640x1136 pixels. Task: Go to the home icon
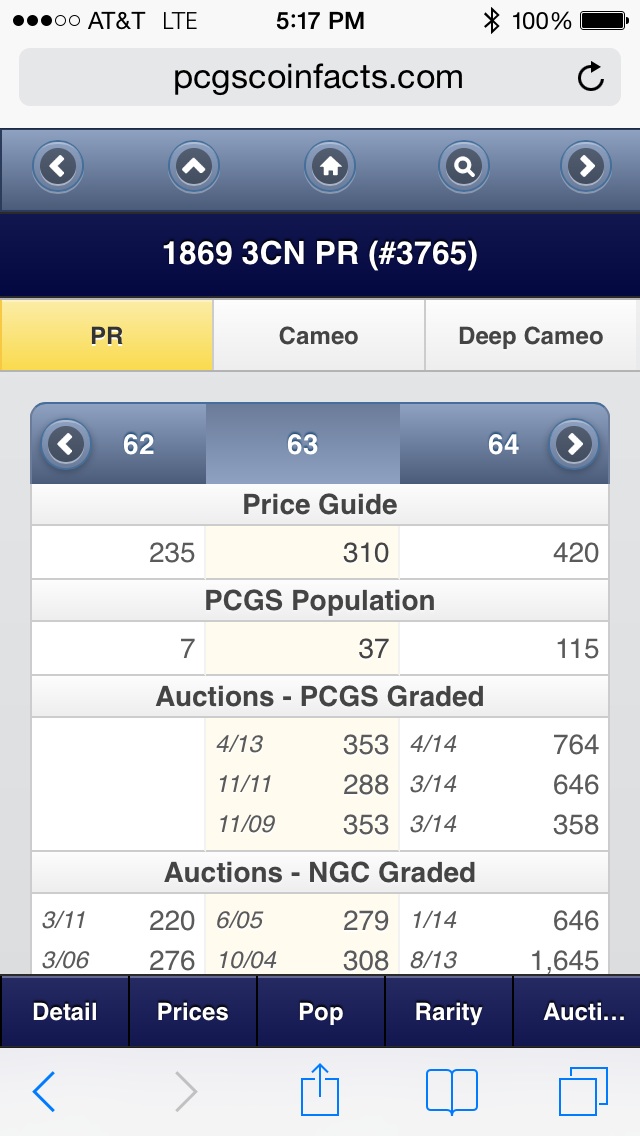coord(330,167)
